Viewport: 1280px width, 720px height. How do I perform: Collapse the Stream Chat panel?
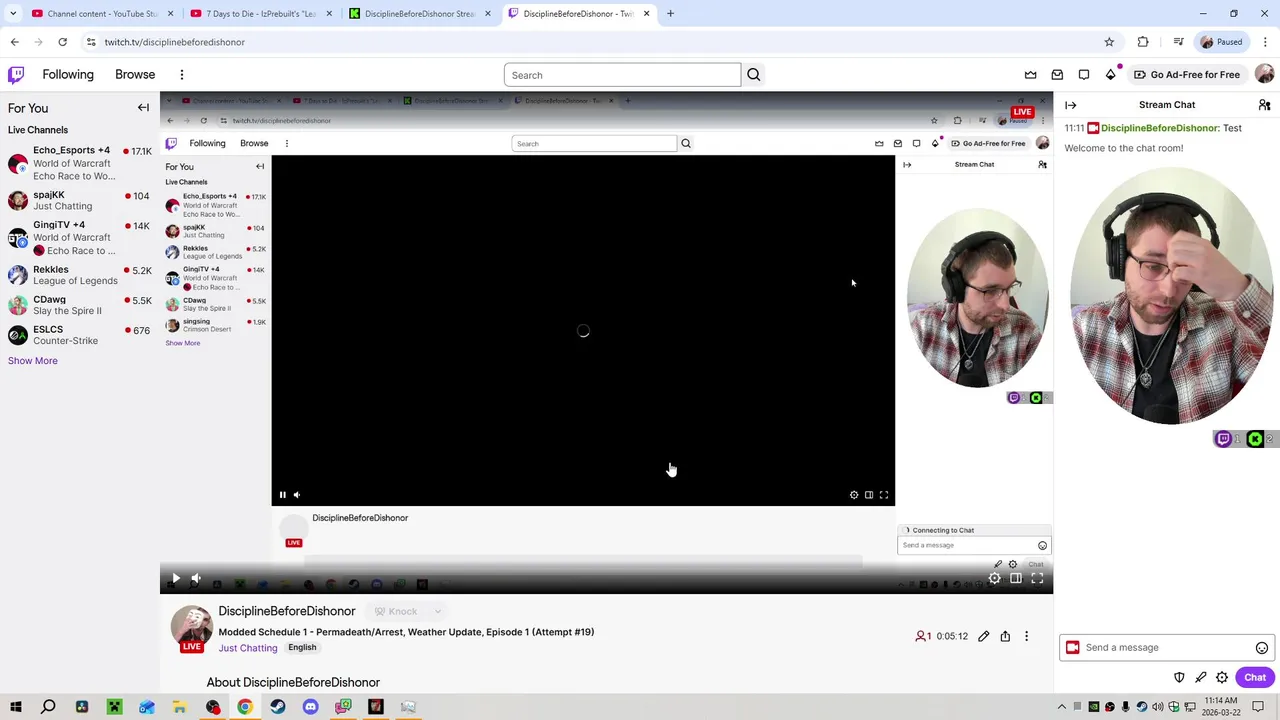point(1071,105)
